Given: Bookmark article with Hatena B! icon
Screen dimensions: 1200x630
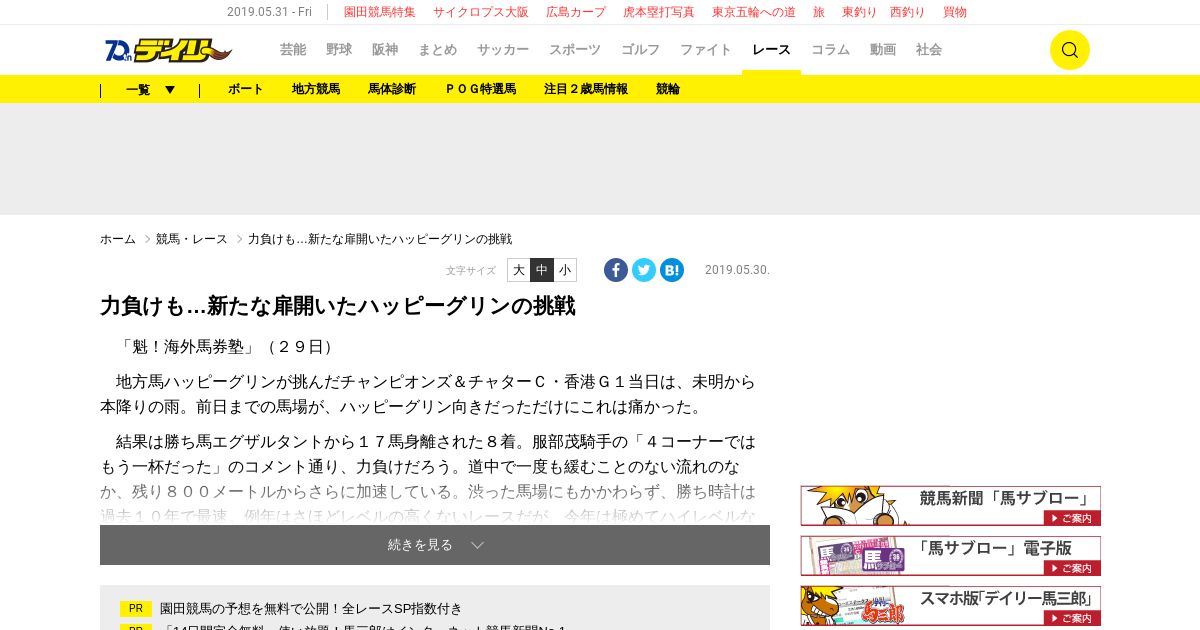Looking at the screenshot, I should coord(672,270).
